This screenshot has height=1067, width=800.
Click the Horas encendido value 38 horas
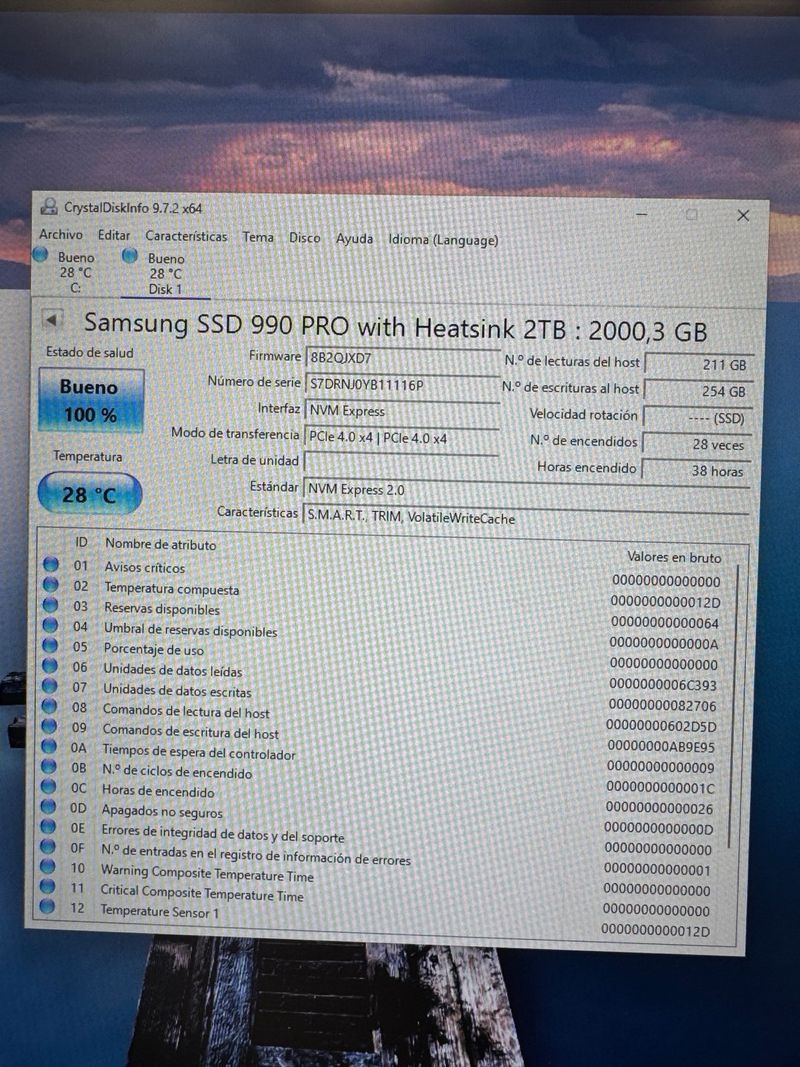pyautogui.click(x=696, y=470)
